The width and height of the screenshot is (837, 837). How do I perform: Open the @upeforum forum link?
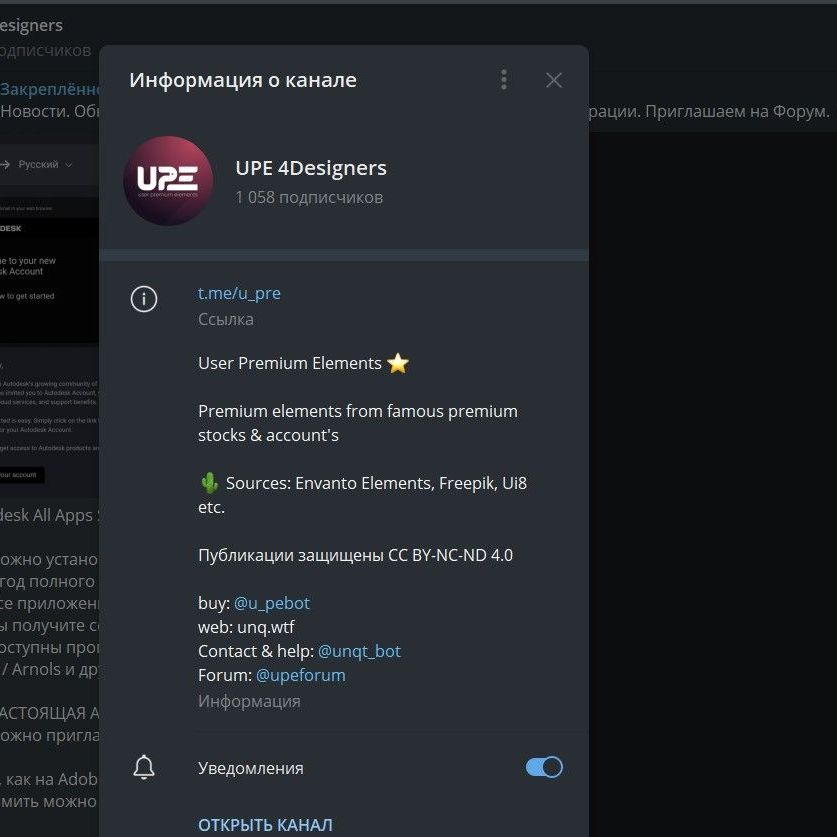[301, 675]
